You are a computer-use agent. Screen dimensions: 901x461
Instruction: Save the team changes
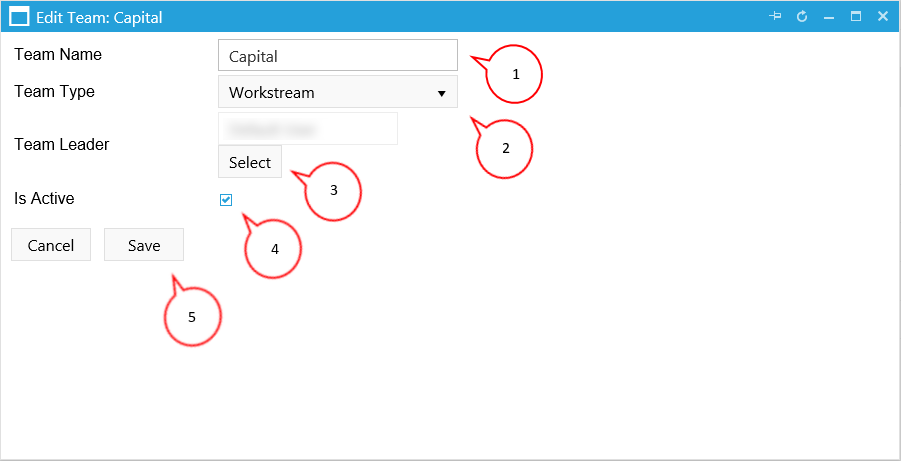144,245
